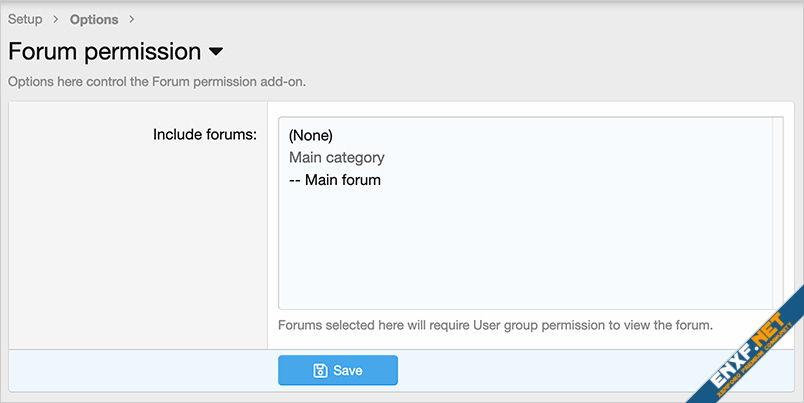This screenshot has width=804, height=403.
Task: Click the floppy disk icon on Save
Action: click(x=320, y=371)
